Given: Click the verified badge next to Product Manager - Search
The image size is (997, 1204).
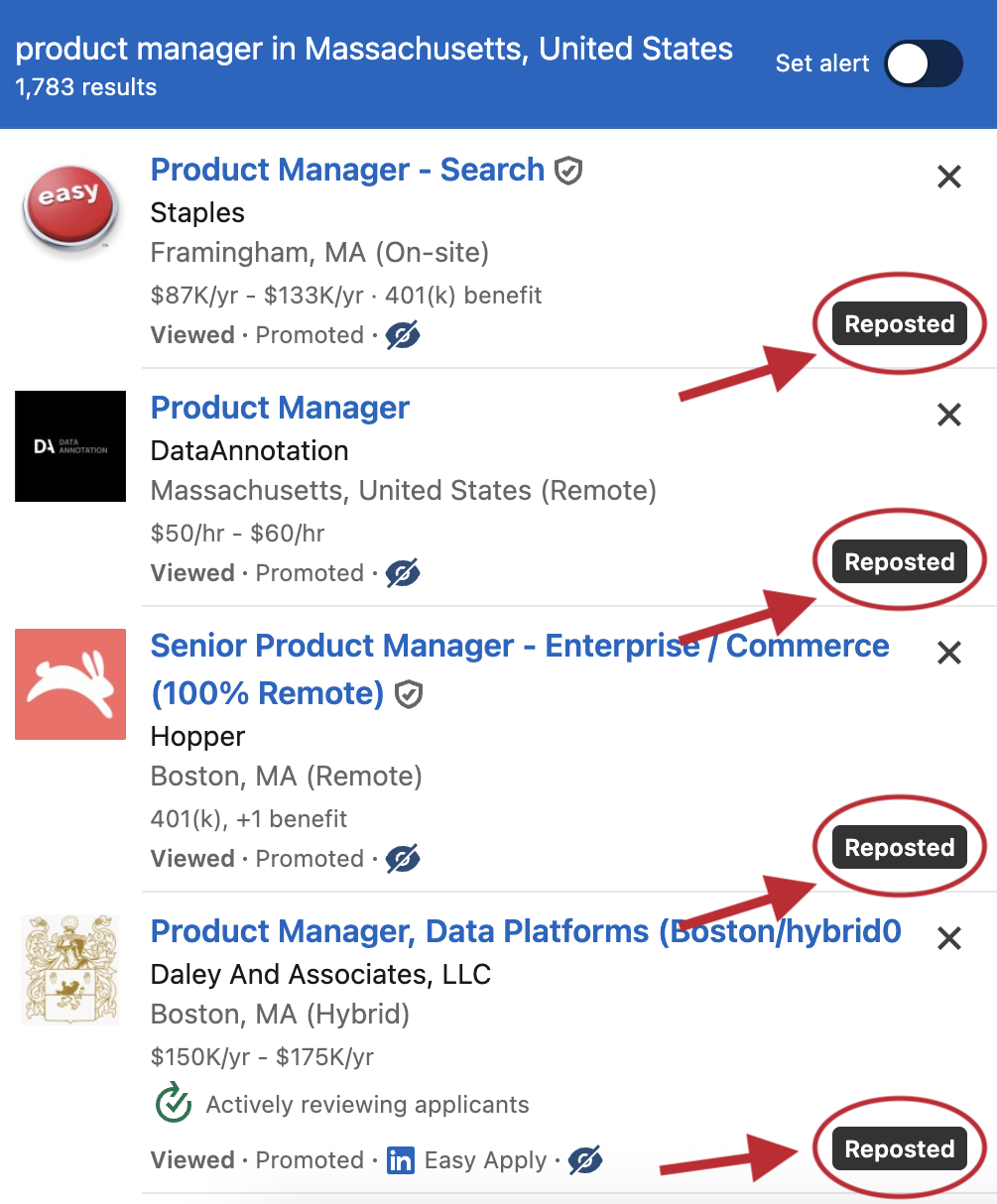Looking at the screenshot, I should tap(567, 171).
